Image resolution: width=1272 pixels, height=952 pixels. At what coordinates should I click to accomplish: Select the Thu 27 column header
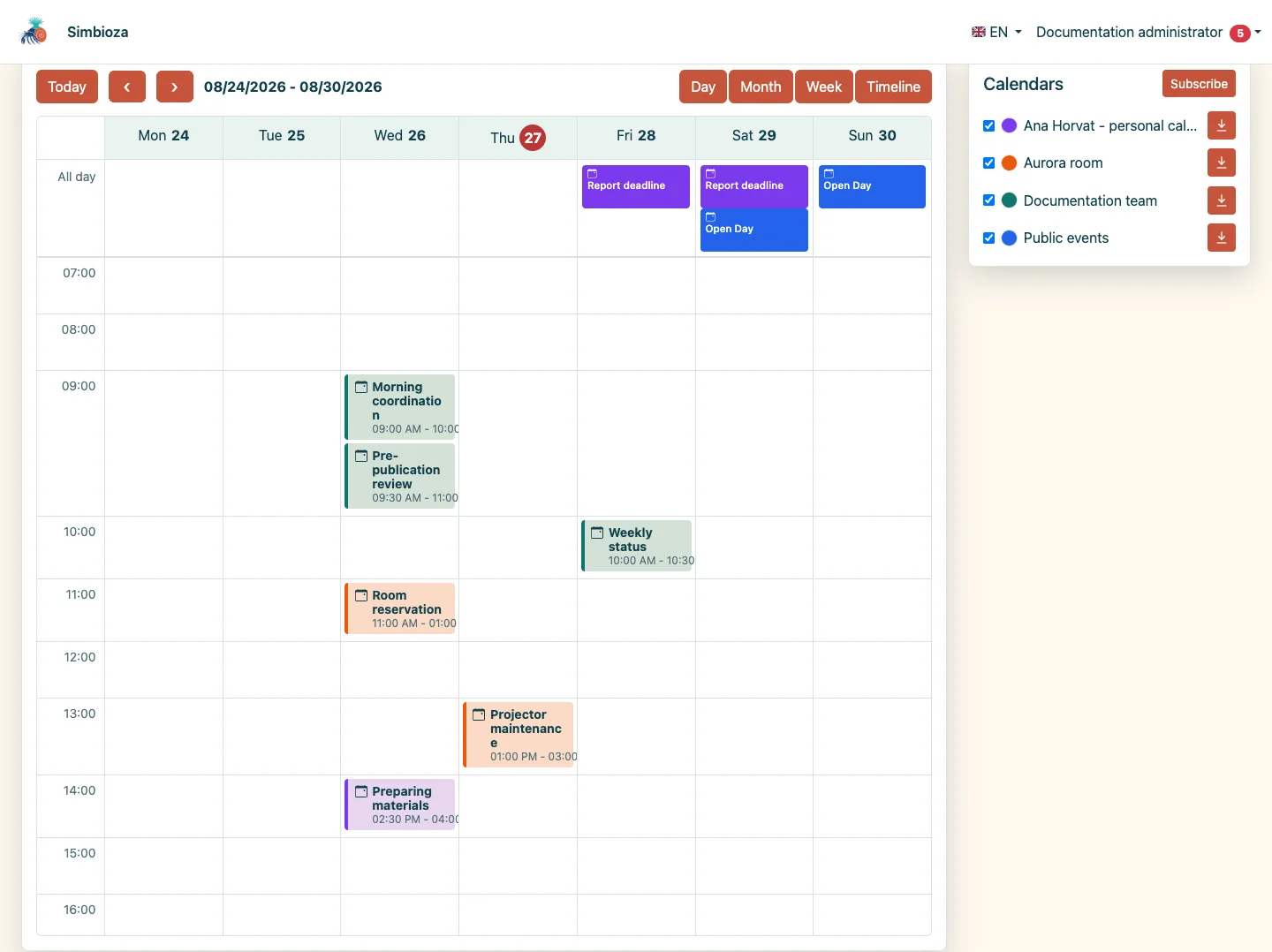[519, 138]
